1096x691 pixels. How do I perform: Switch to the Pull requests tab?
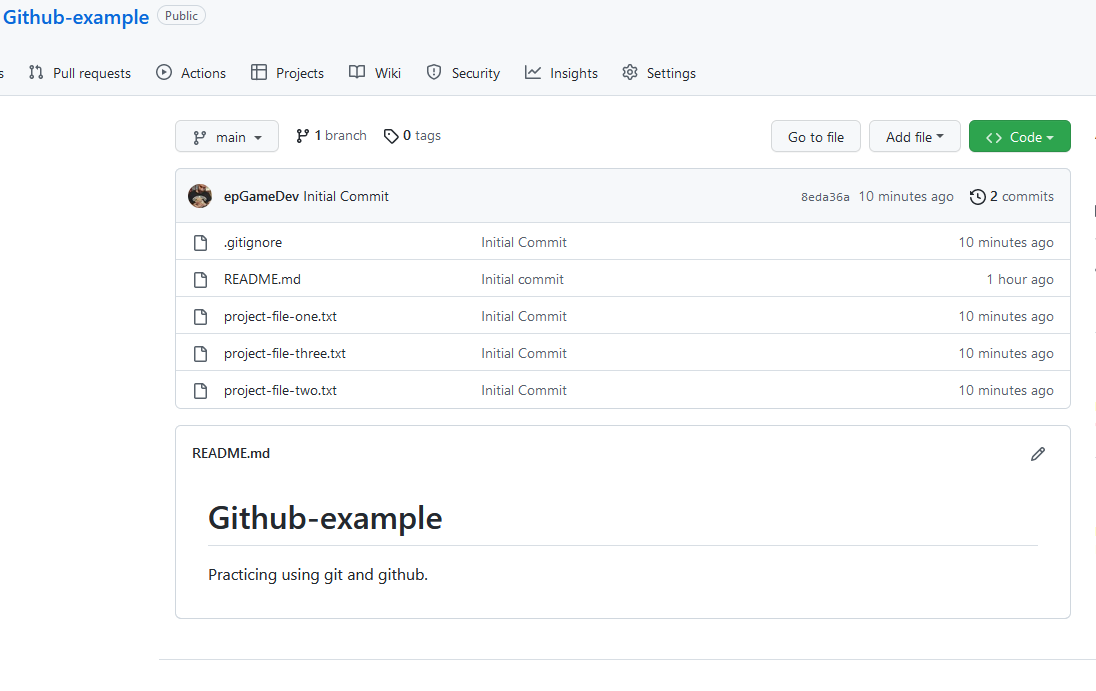click(80, 72)
